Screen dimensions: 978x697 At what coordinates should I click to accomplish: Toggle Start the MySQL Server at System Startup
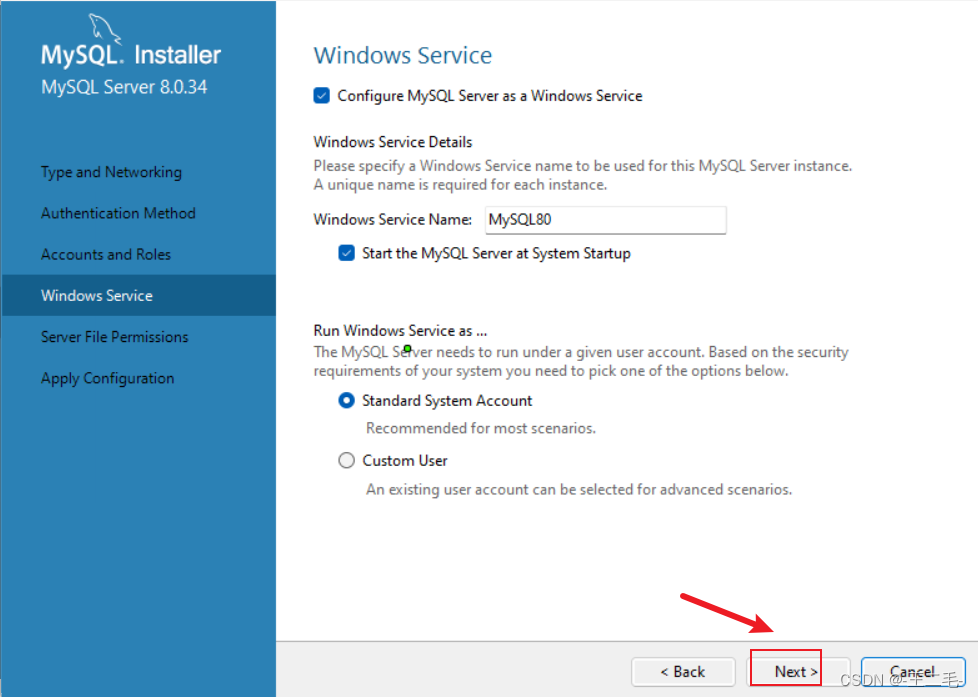click(346, 253)
